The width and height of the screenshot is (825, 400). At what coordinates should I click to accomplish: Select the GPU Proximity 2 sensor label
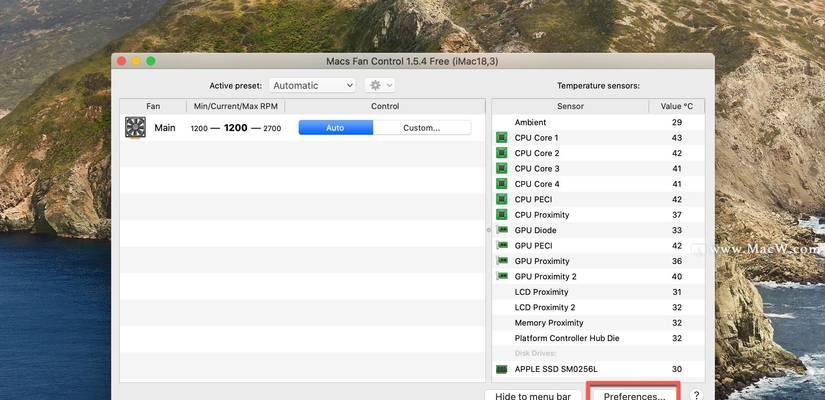(546, 276)
